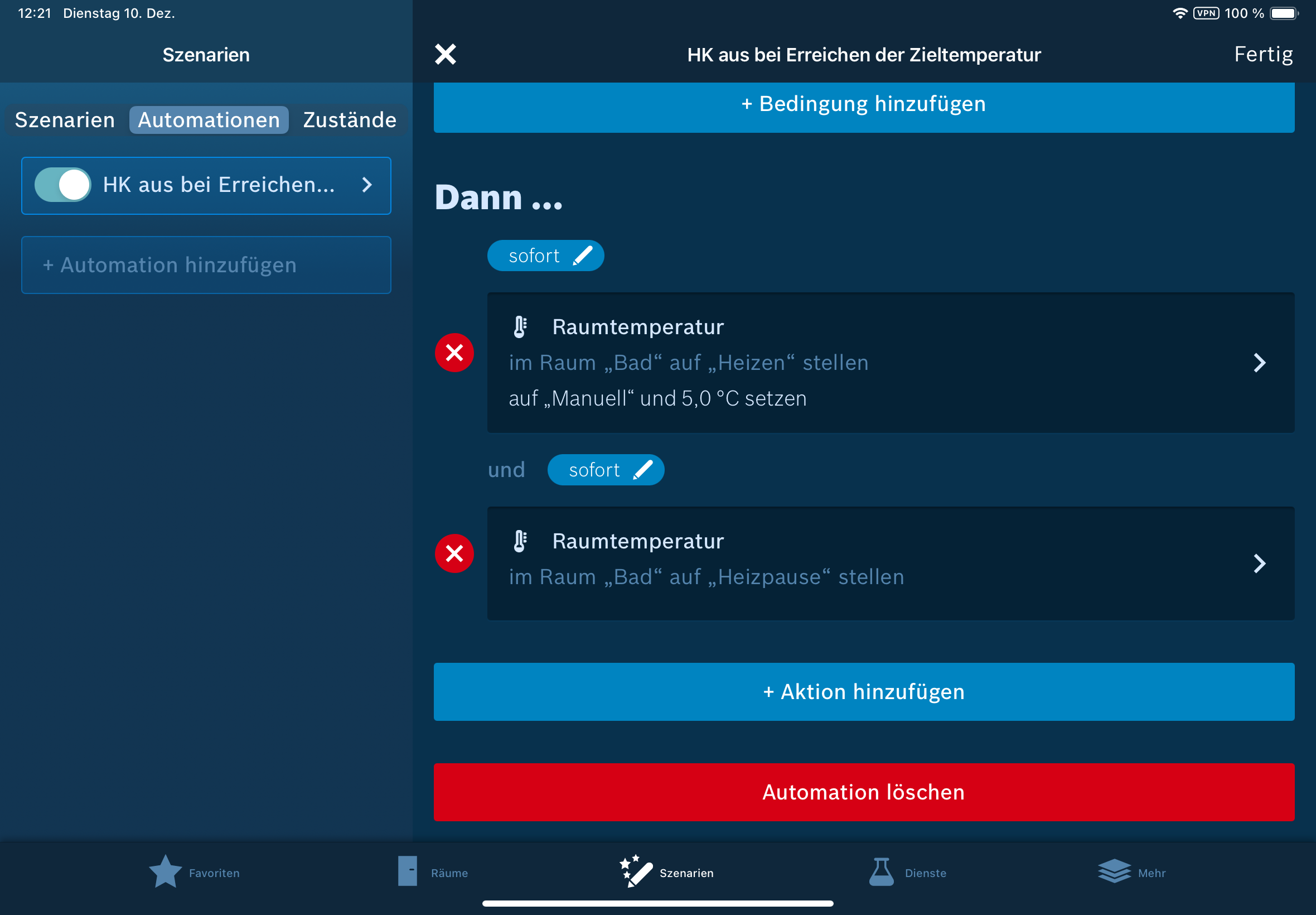1316x915 pixels.
Task: Expand the 'HK aus bei Erreichen...' chevron
Action: (x=367, y=185)
